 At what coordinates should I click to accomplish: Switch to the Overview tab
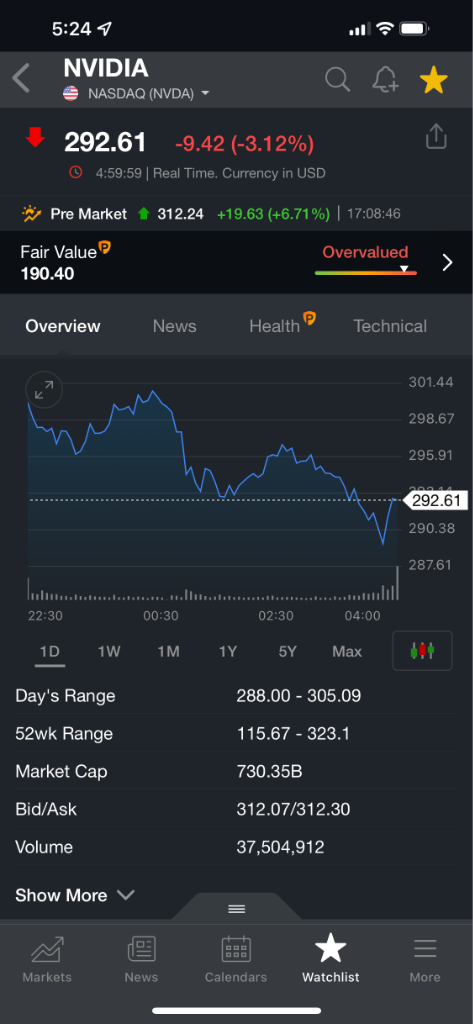point(63,326)
